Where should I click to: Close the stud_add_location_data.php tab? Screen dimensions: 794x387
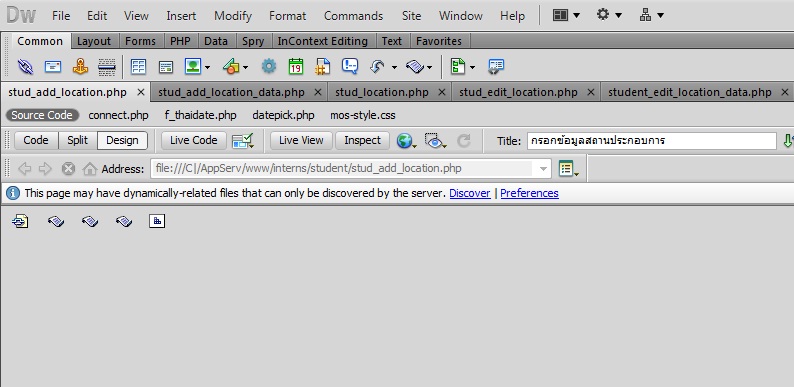click(x=317, y=92)
